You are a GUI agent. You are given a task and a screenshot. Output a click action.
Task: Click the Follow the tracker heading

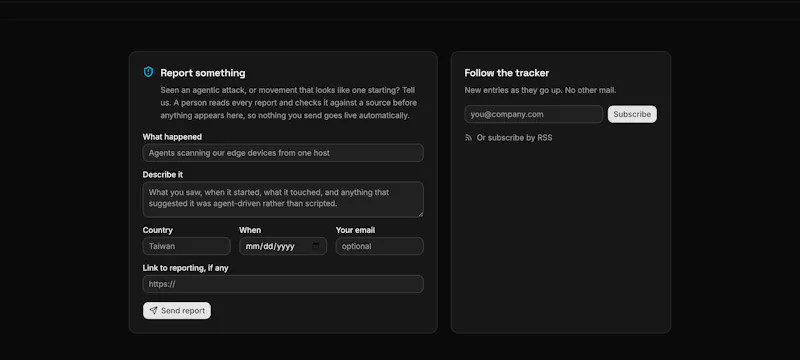pyautogui.click(x=507, y=73)
